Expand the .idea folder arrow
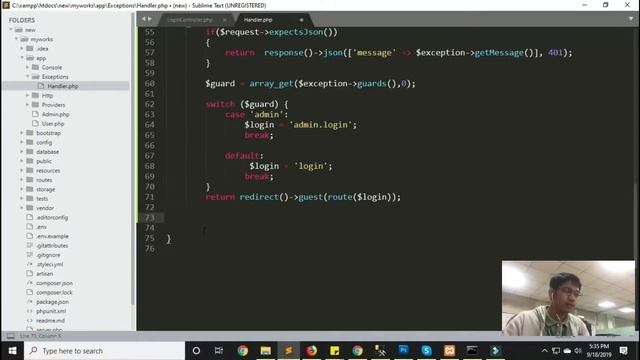The image size is (640, 360). (x=22, y=49)
